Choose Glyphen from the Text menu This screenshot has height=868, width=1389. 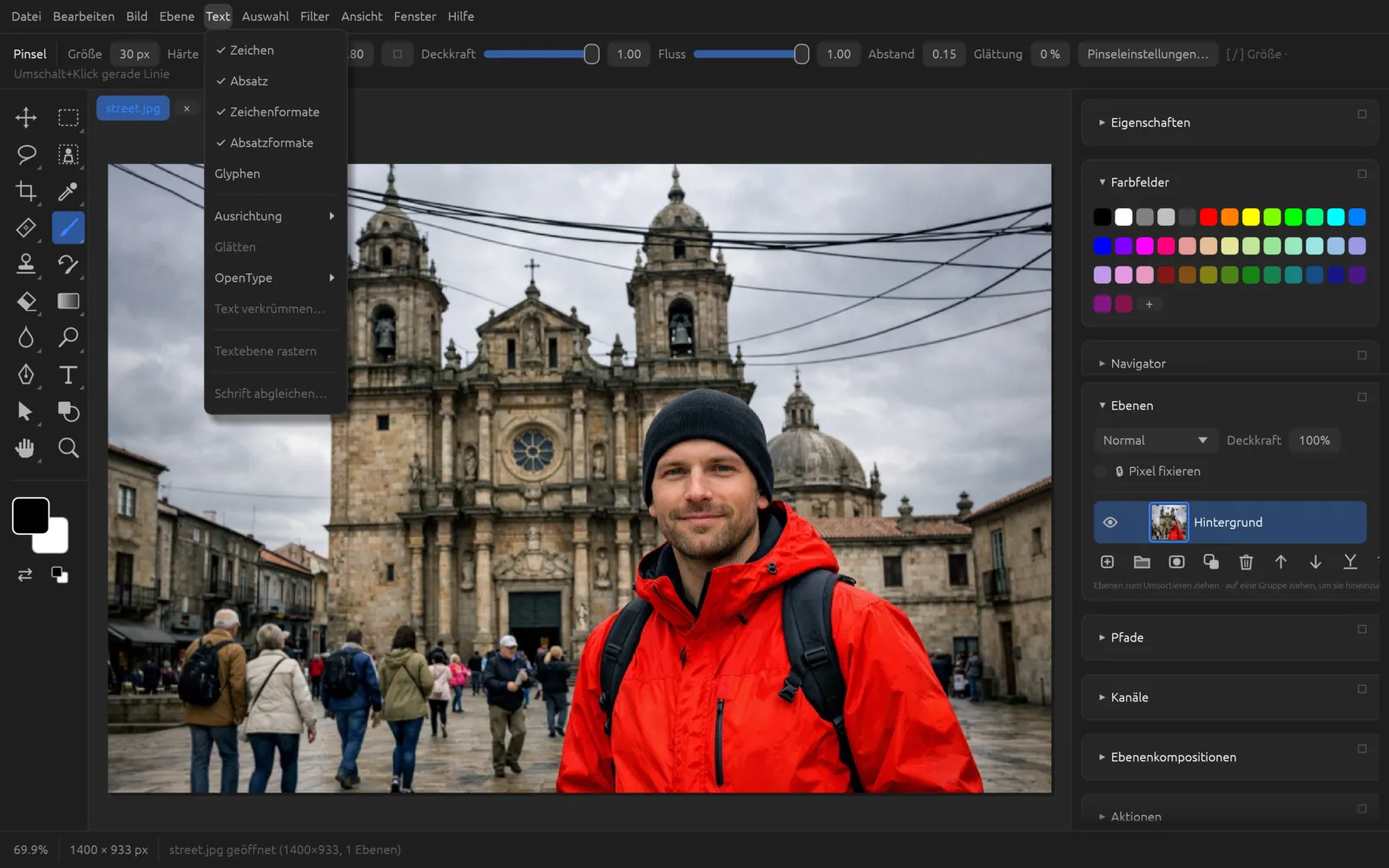coord(276,174)
